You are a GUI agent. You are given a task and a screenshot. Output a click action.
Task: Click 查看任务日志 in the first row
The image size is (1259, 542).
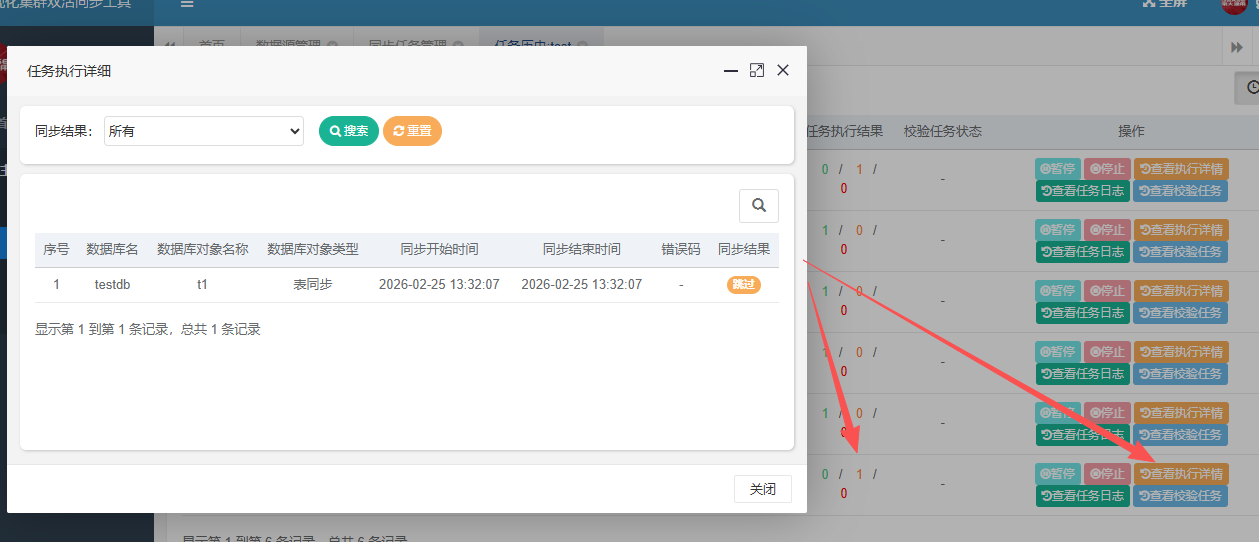point(1082,191)
